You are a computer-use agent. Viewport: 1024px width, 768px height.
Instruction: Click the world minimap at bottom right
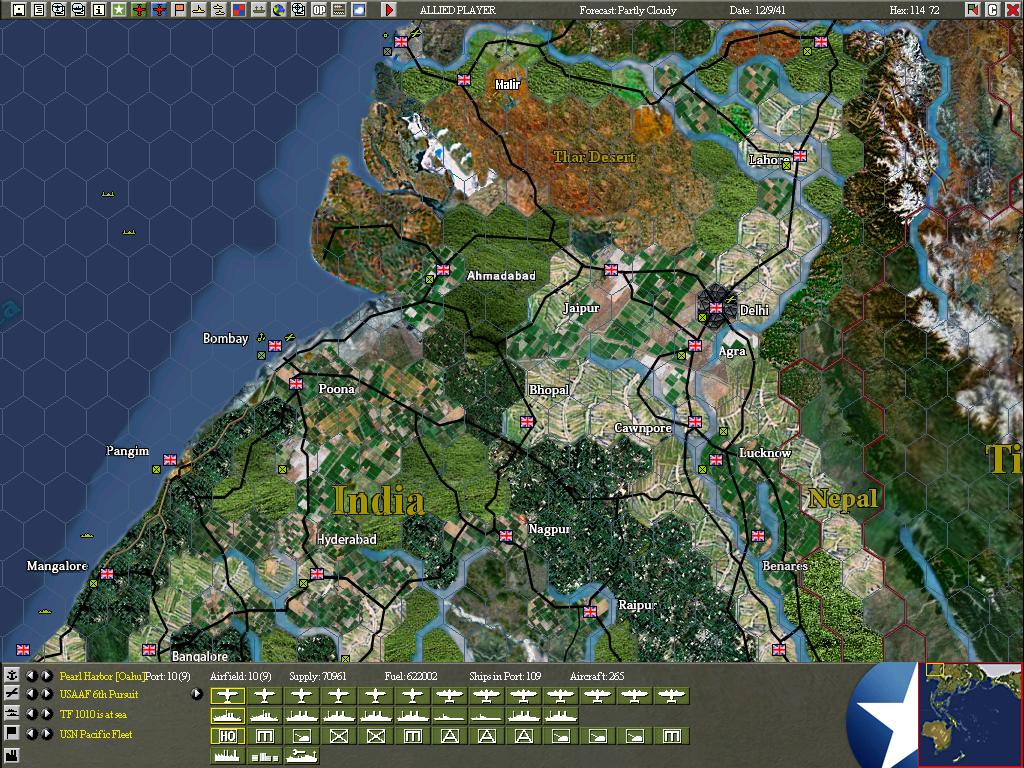(970, 714)
